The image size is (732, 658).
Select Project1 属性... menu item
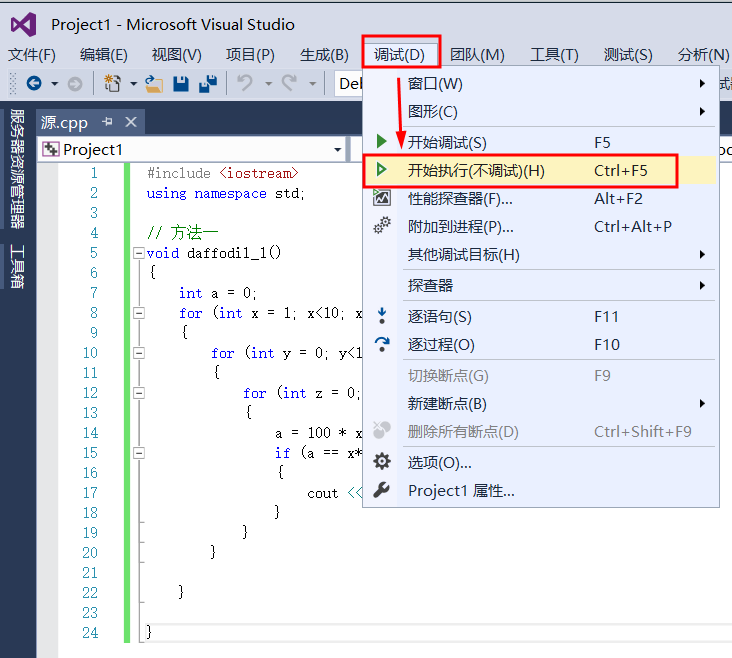[540, 491]
